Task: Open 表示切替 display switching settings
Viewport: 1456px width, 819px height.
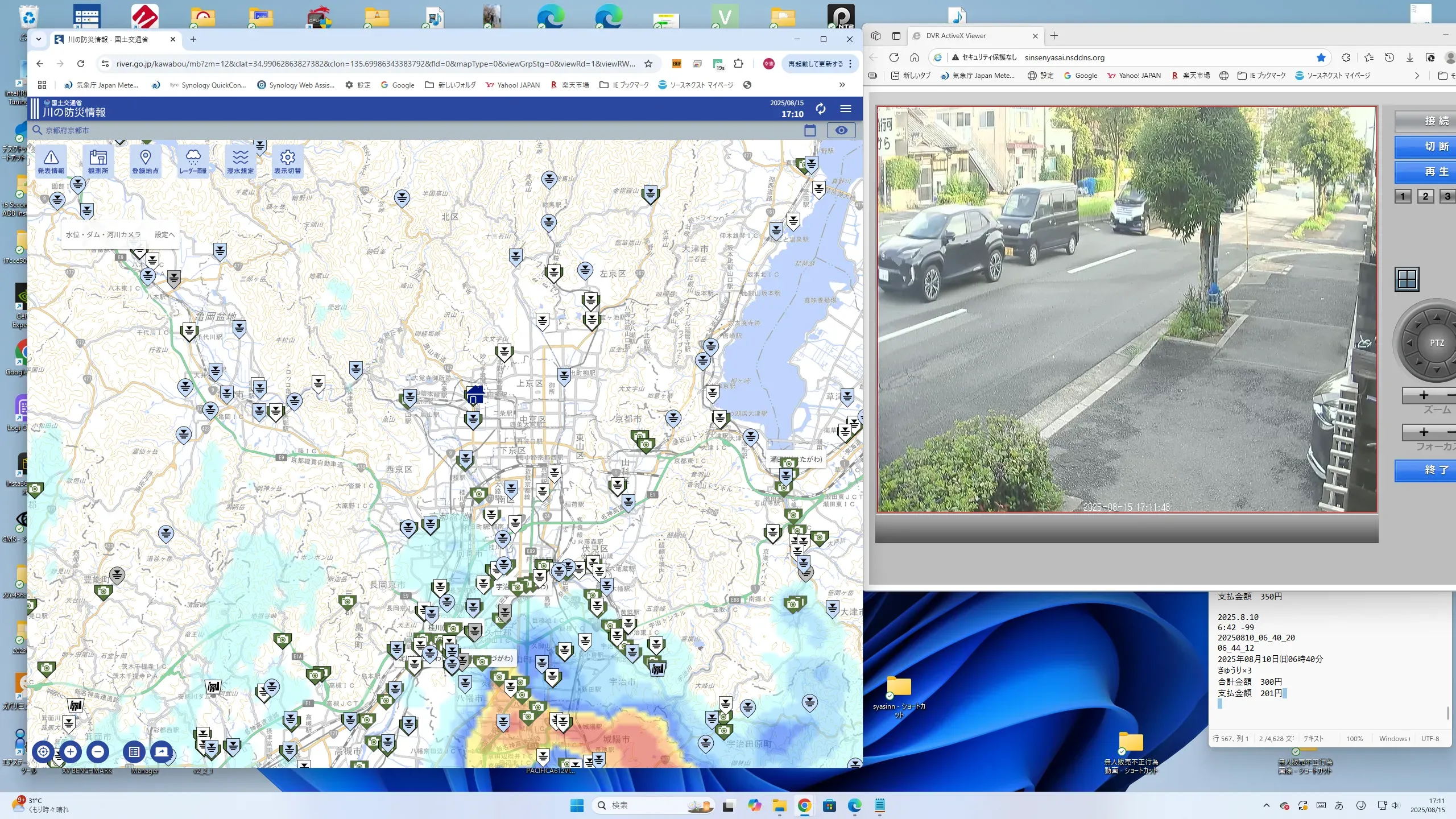Action: [x=287, y=161]
